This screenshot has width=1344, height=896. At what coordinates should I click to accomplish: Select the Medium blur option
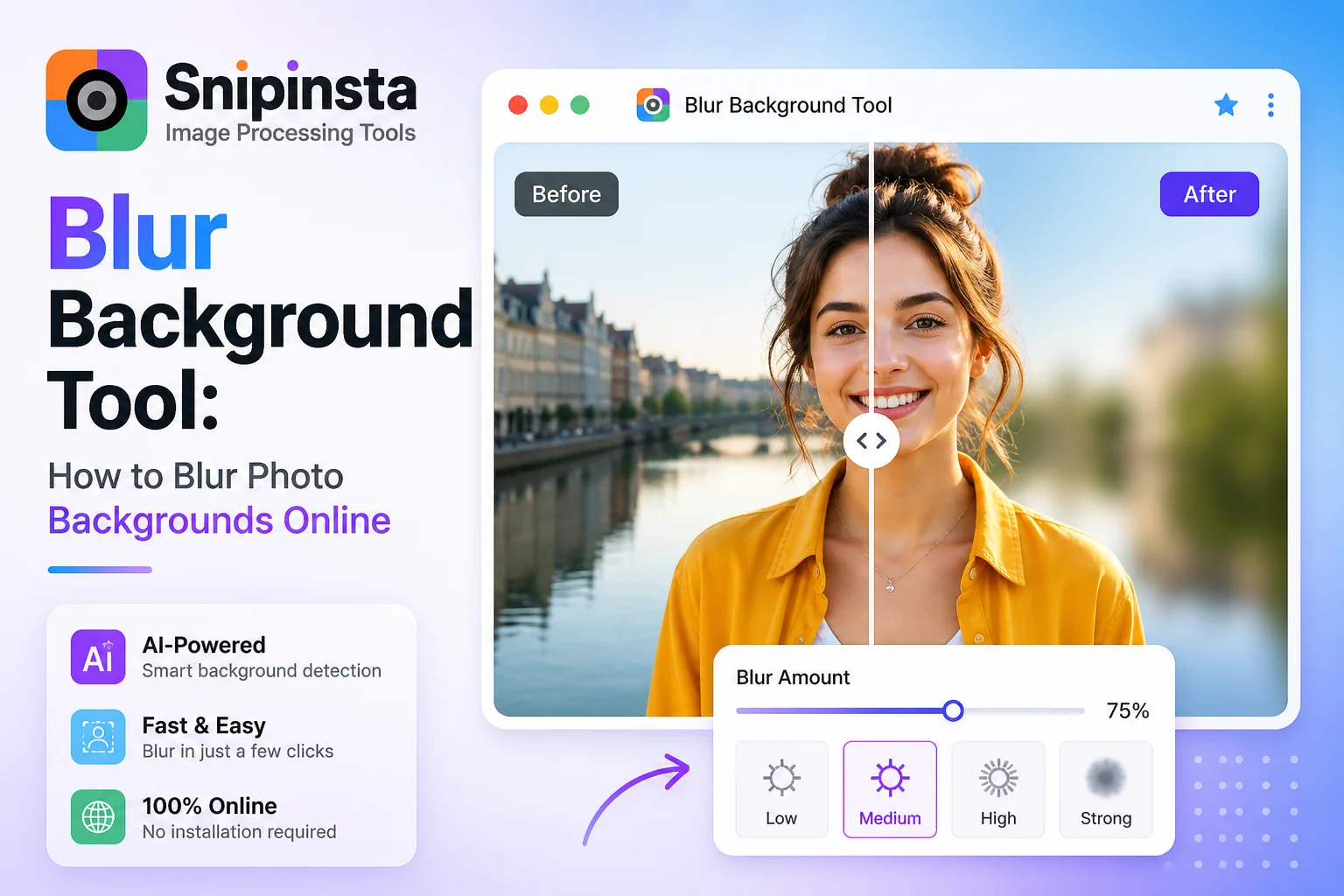890,789
